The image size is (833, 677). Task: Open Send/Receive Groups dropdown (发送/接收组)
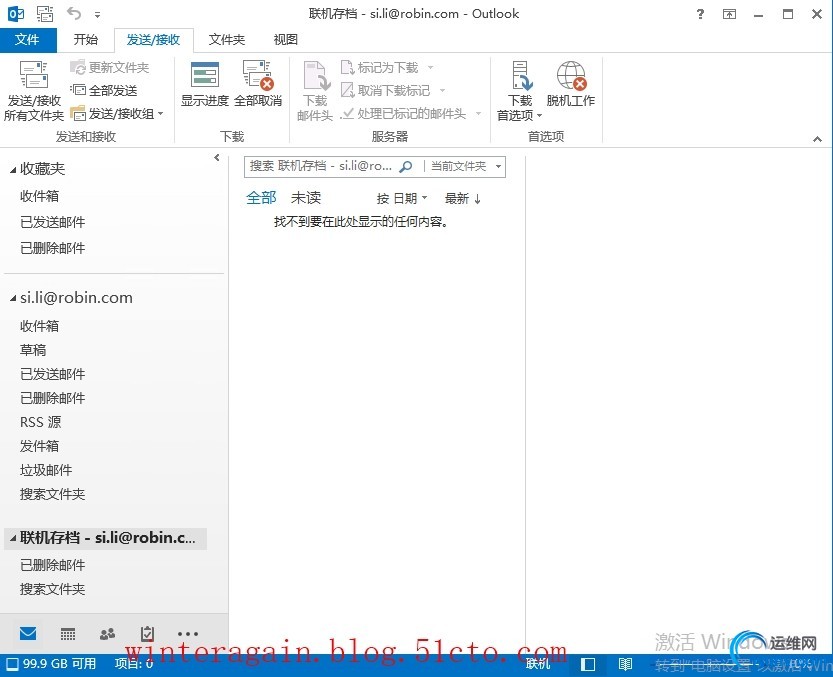[x=117, y=113]
